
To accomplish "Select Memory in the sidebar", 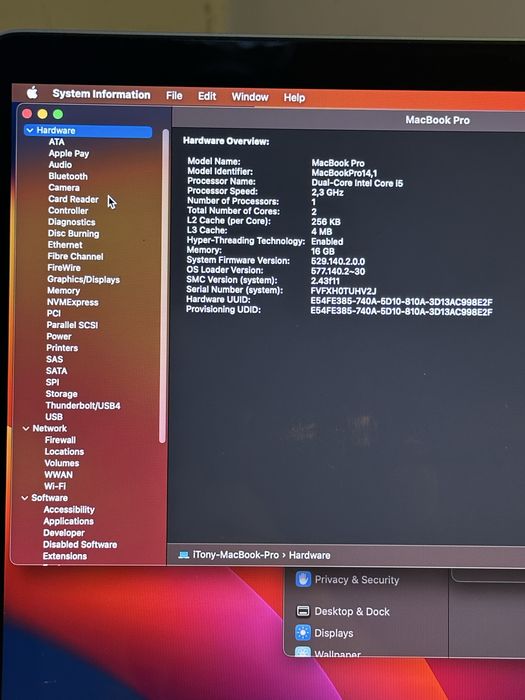I will (63, 291).
